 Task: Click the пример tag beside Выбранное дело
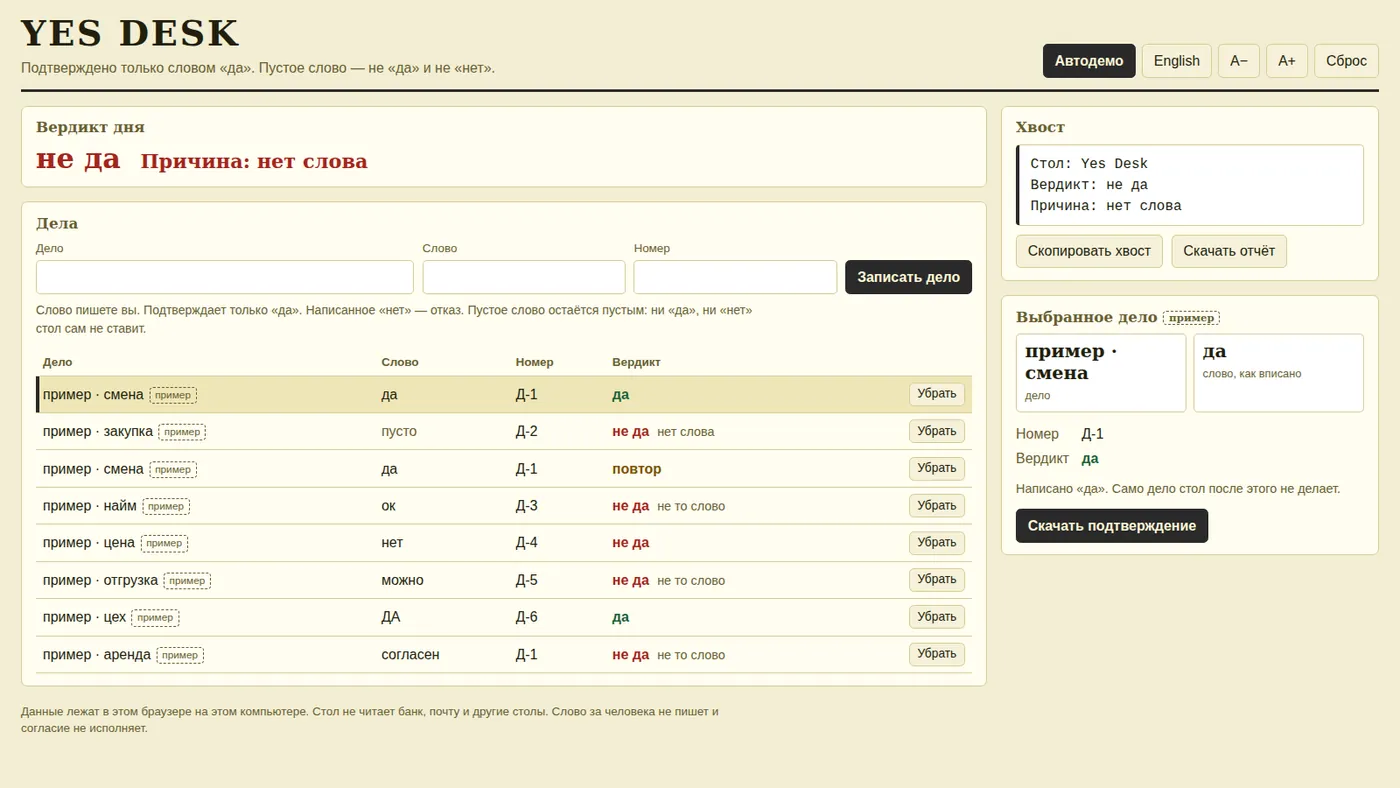click(1191, 318)
